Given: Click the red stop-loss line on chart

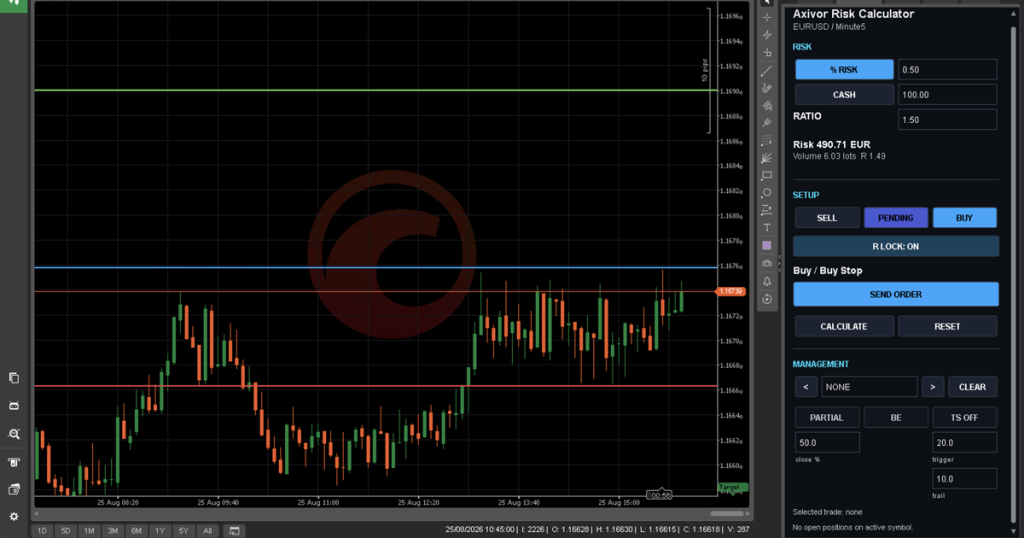Looking at the screenshot, I should click(x=376, y=386).
